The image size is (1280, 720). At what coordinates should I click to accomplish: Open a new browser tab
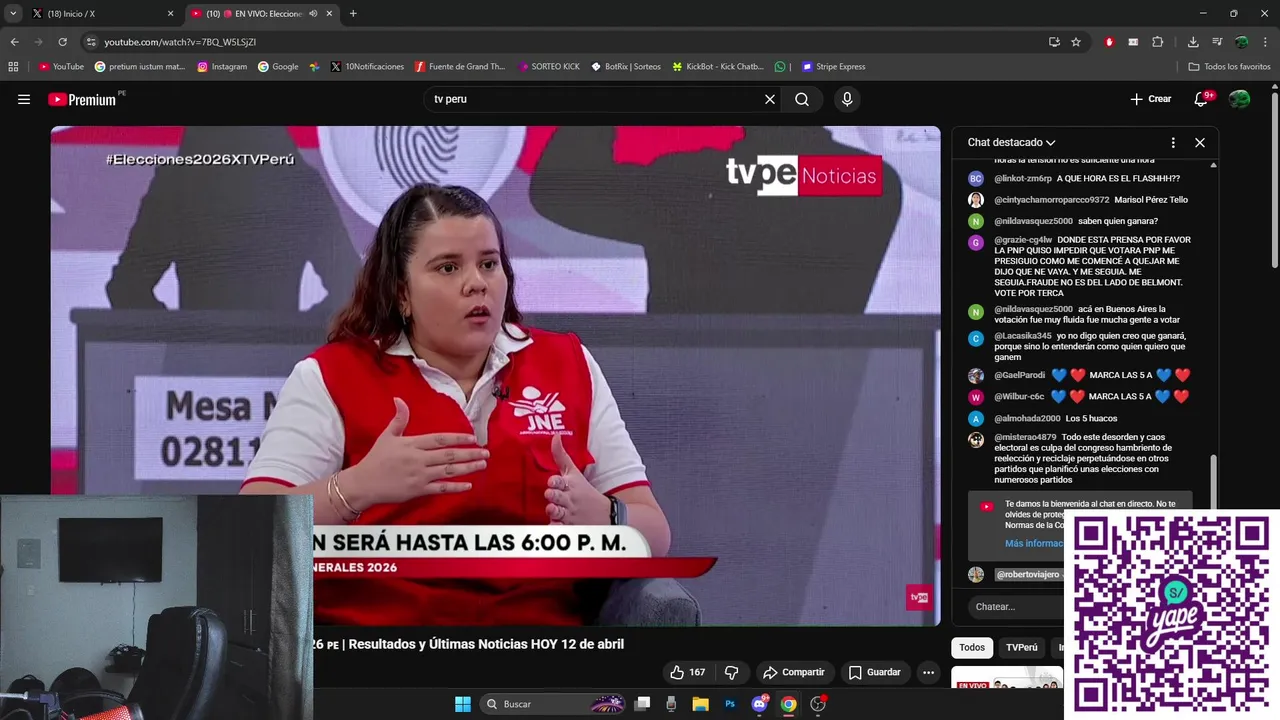click(x=353, y=14)
